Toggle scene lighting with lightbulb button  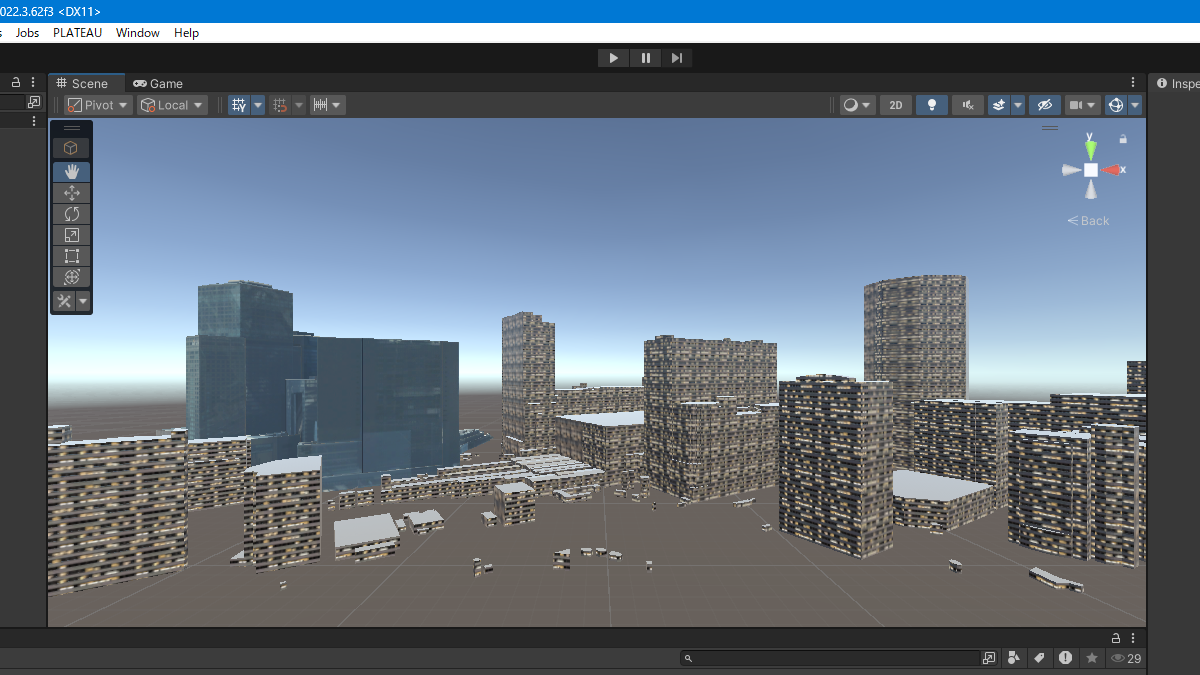[x=931, y=105]
